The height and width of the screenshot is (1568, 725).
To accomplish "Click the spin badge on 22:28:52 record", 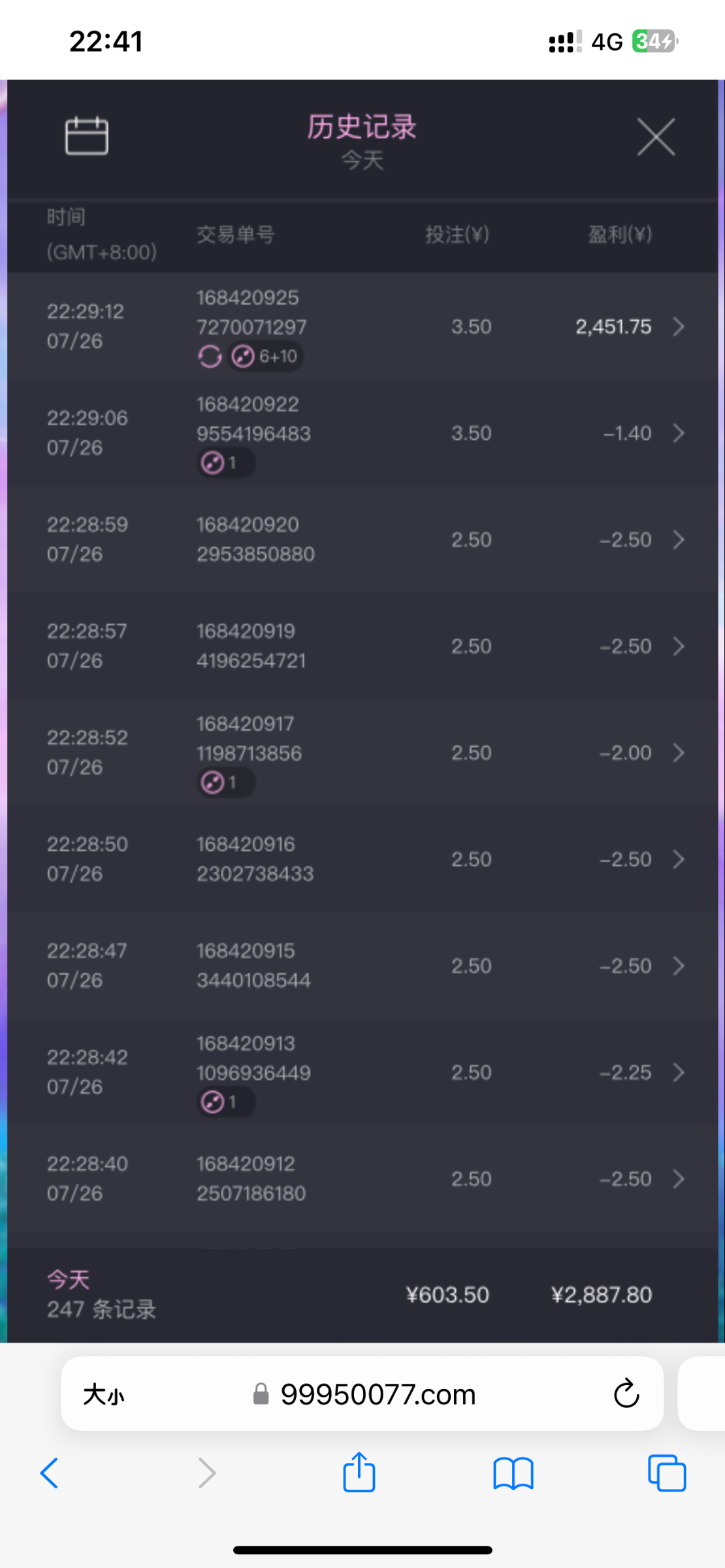I will pyautogui.click(x=225, y=783).
